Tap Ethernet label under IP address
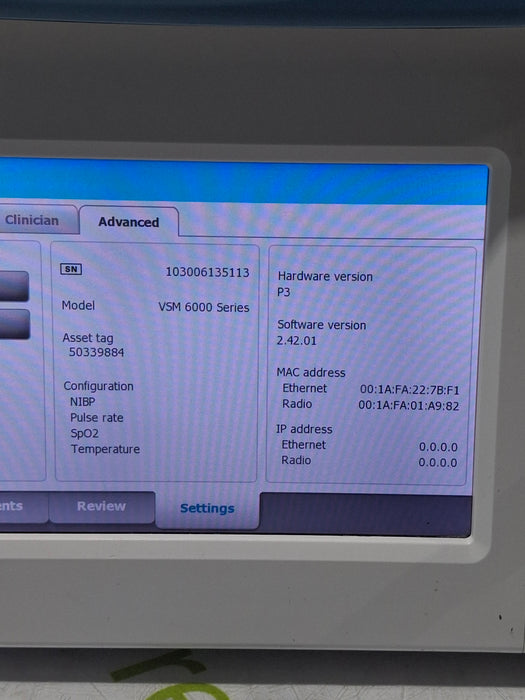 pyautogui.click(x=303, y=445)
